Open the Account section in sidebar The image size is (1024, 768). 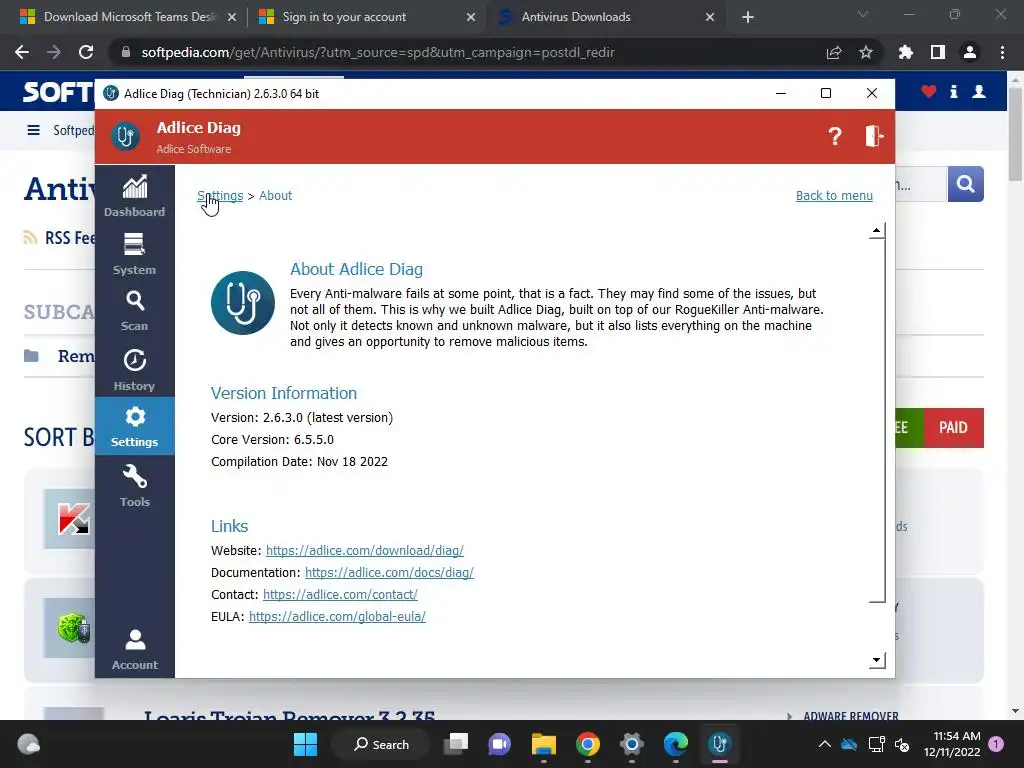click(x=135, y=649)
